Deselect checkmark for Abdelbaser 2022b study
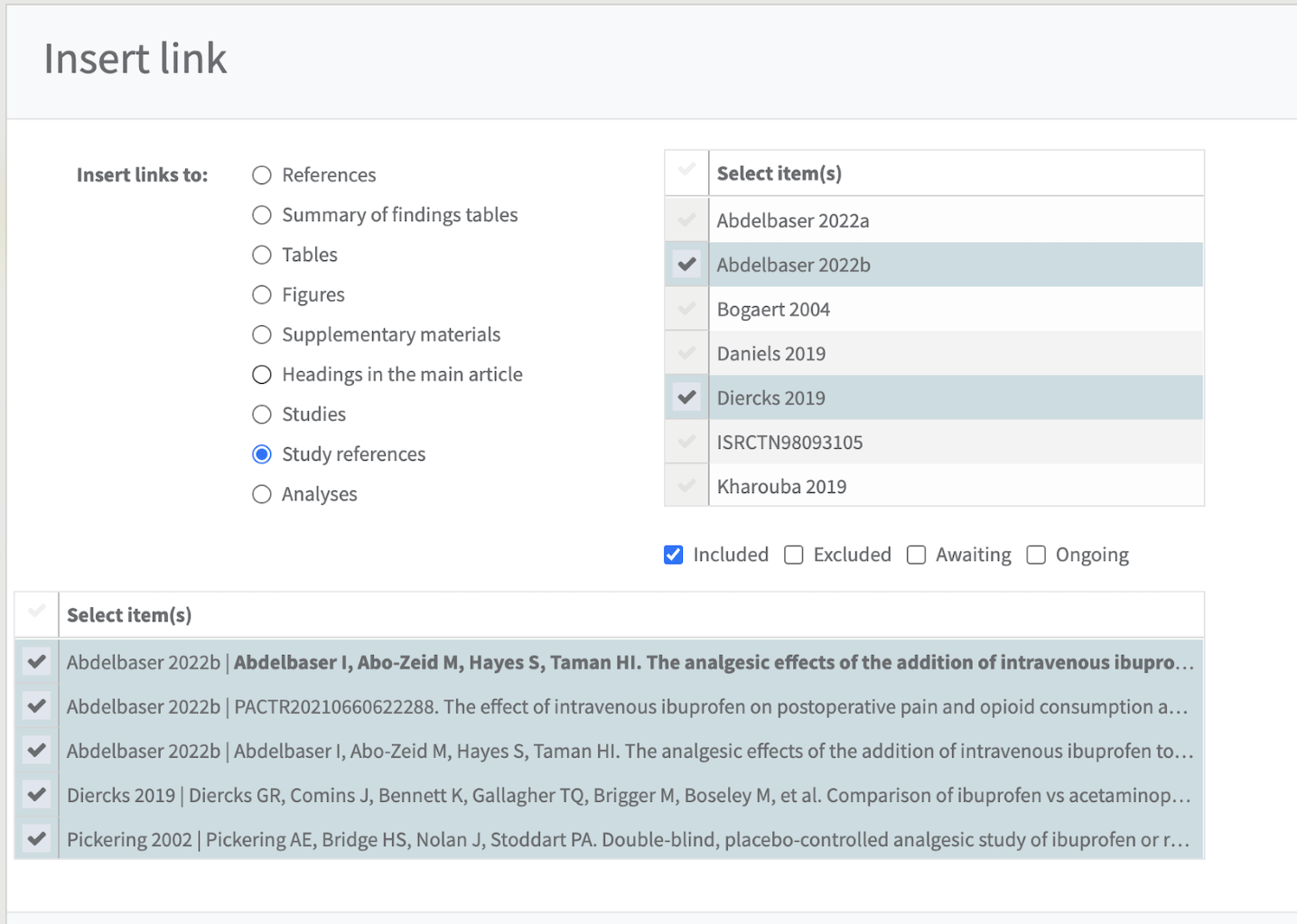Viewport: 1297px width, 924px height. [687, 265]
